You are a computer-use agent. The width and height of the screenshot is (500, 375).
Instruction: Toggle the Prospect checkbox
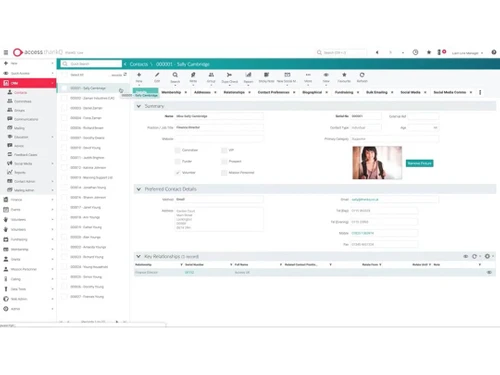pos(224,161)
